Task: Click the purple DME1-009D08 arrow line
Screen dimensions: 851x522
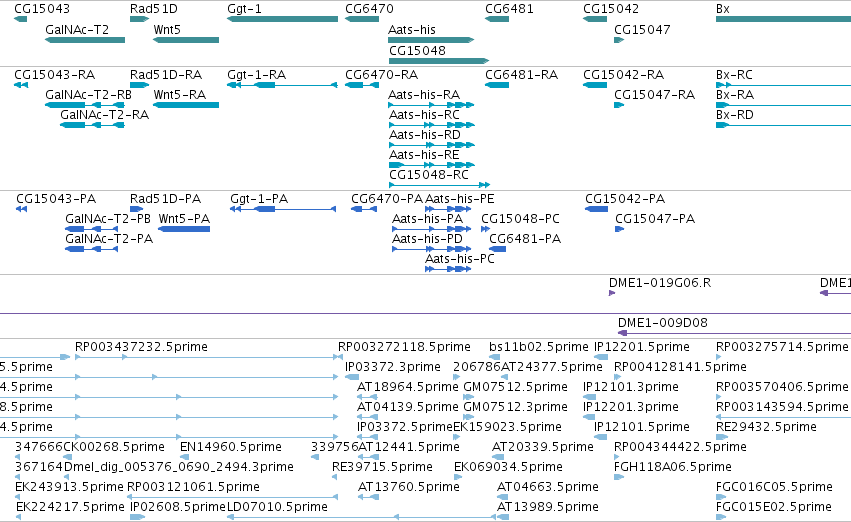Action: [734, 333]
